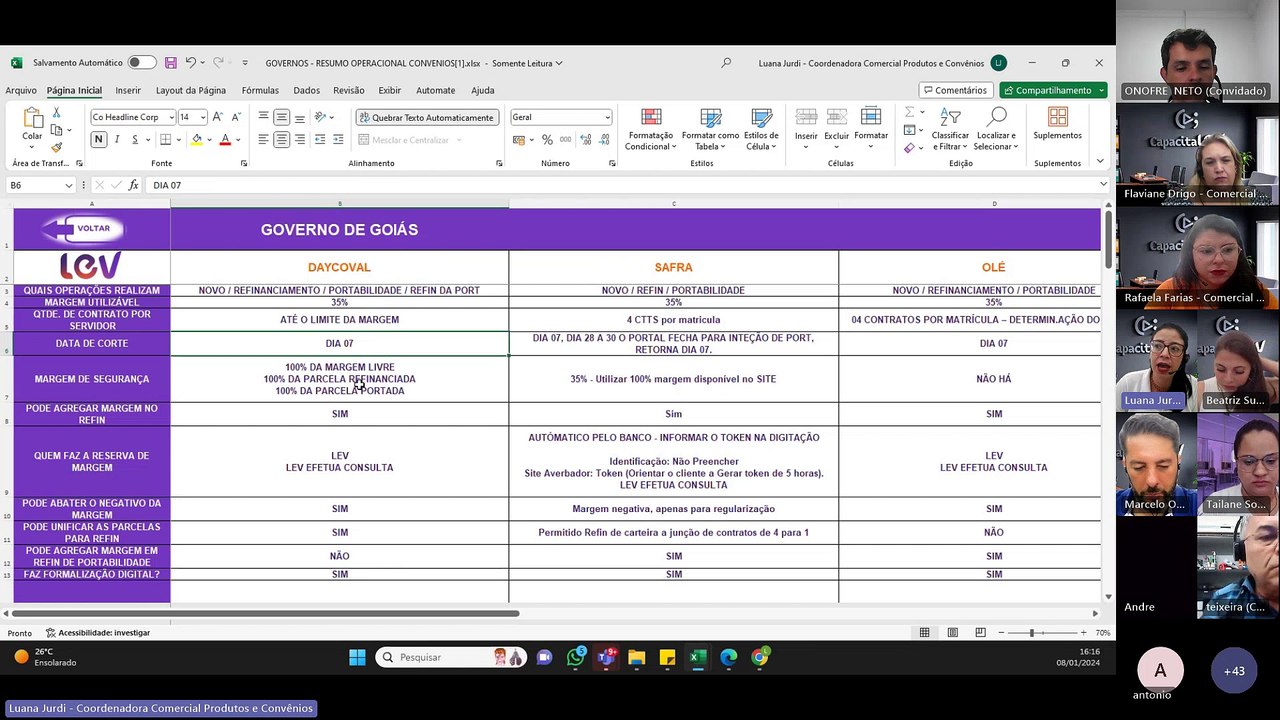Open the search magnifier in title bar

tap(726, 63)
